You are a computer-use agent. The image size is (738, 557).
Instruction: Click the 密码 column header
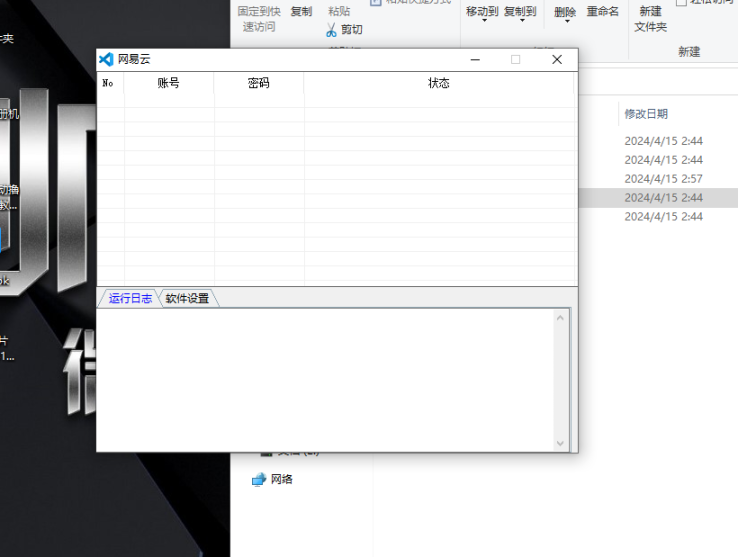pos(258,83)
